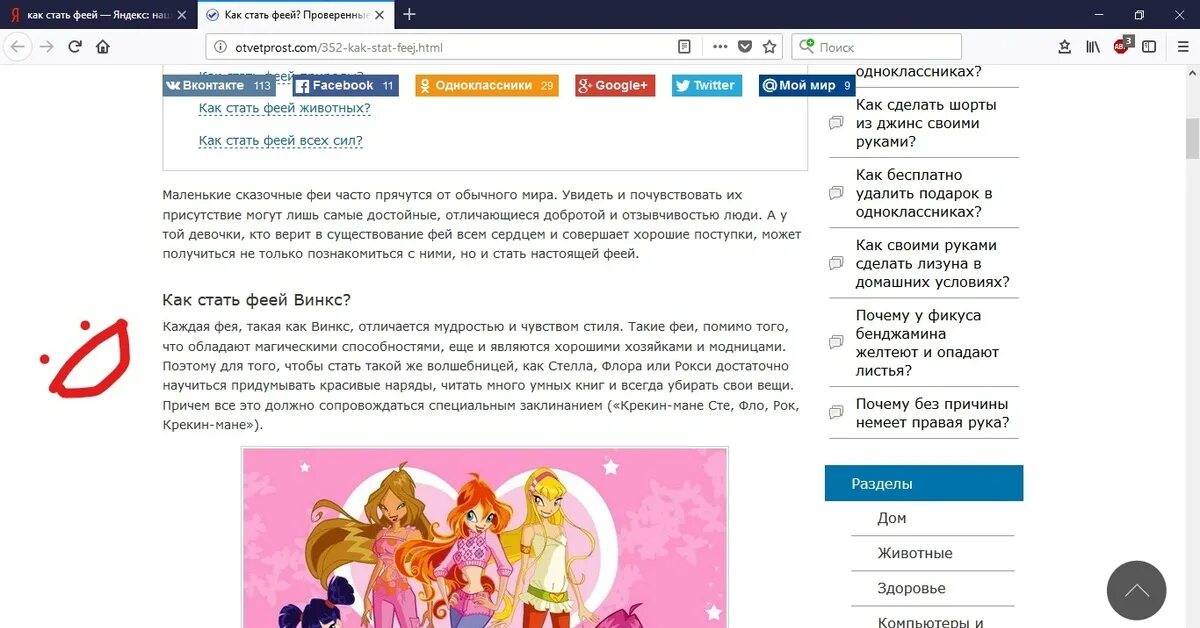Click comment icon beside gift removal question

tap(836, 193)
